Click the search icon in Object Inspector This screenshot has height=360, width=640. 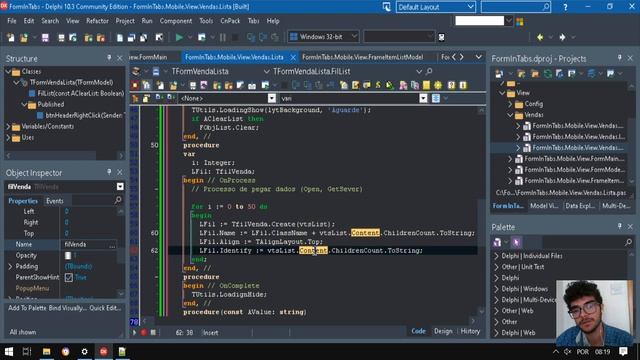[x=118, y=200]
